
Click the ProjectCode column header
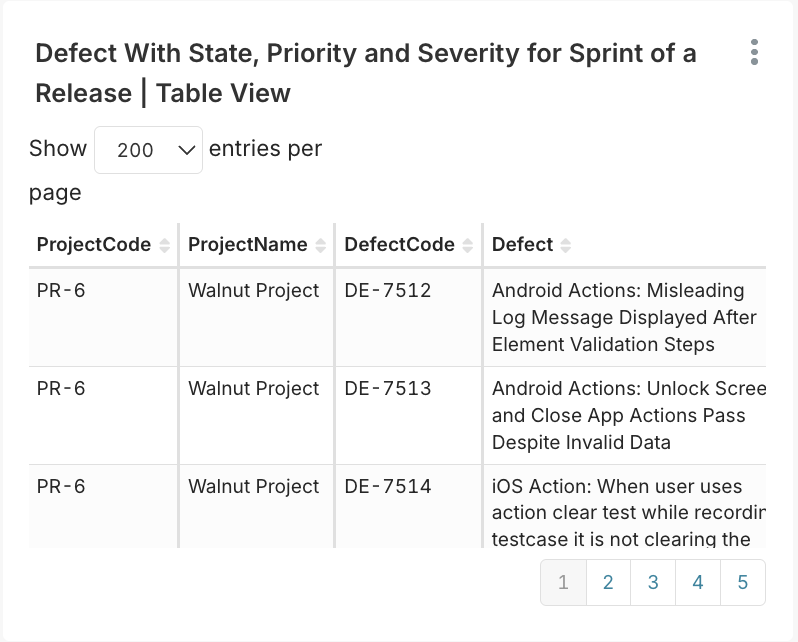pyautogui.click(x=94, y=245)
